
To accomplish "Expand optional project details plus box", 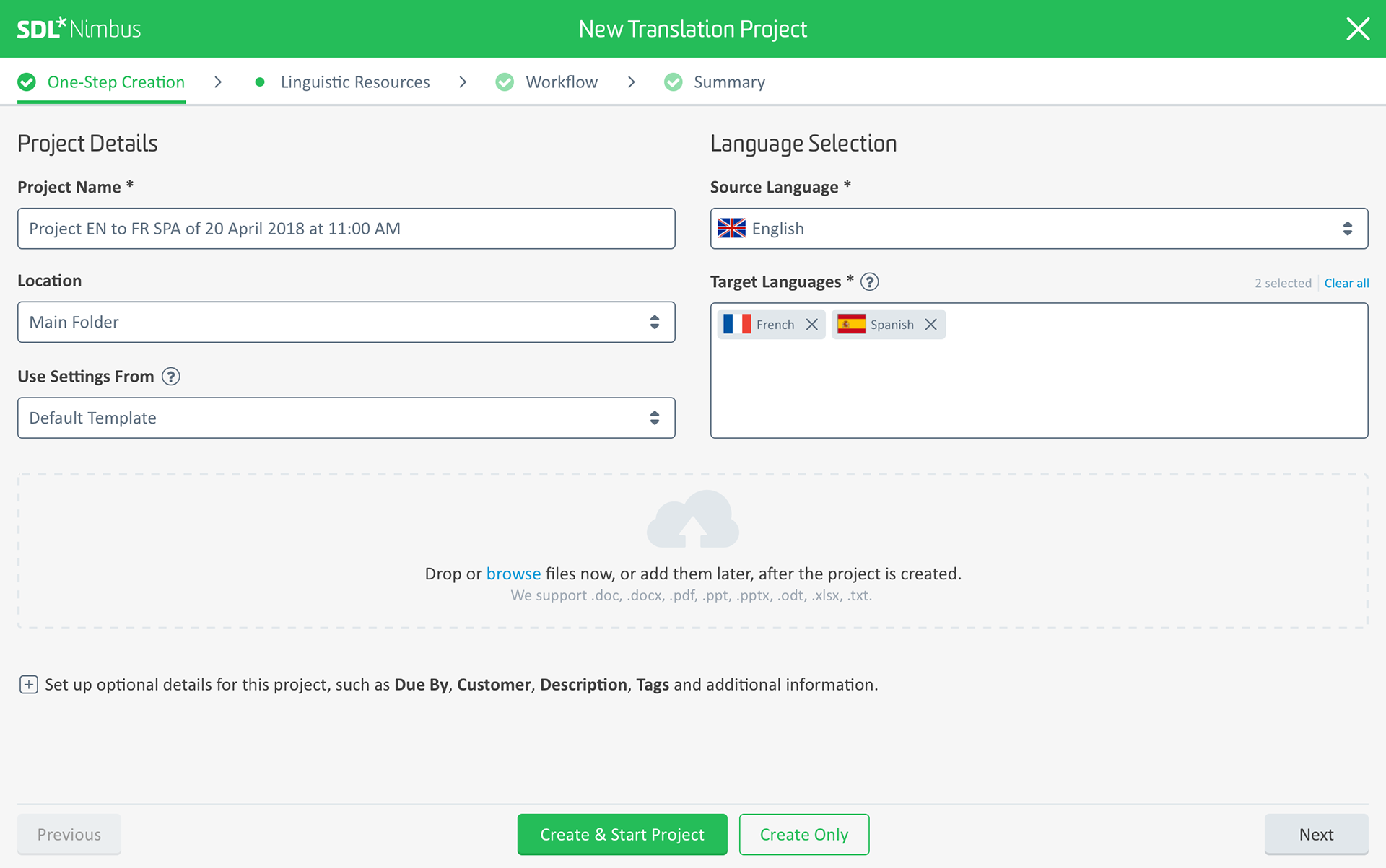I will (29, 685).
